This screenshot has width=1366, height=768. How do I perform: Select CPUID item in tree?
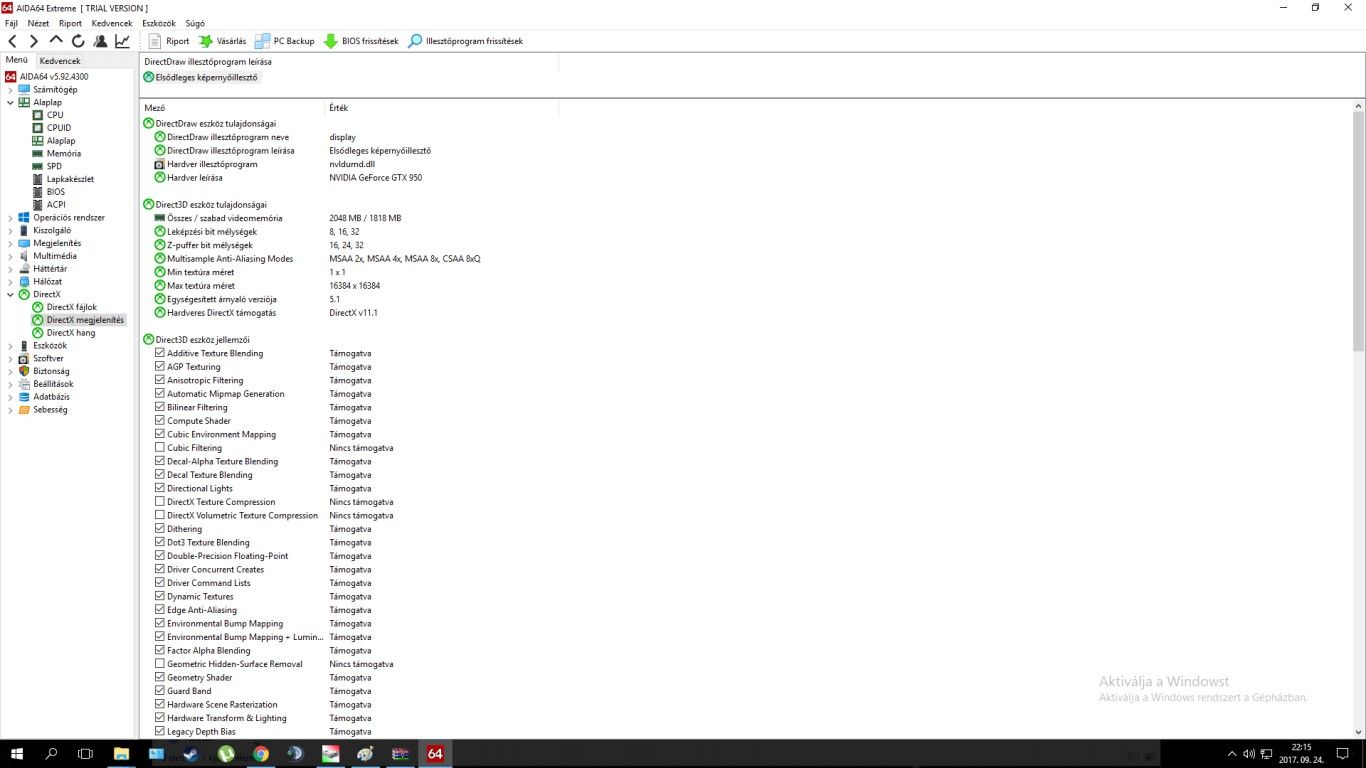tap(59, 128)
